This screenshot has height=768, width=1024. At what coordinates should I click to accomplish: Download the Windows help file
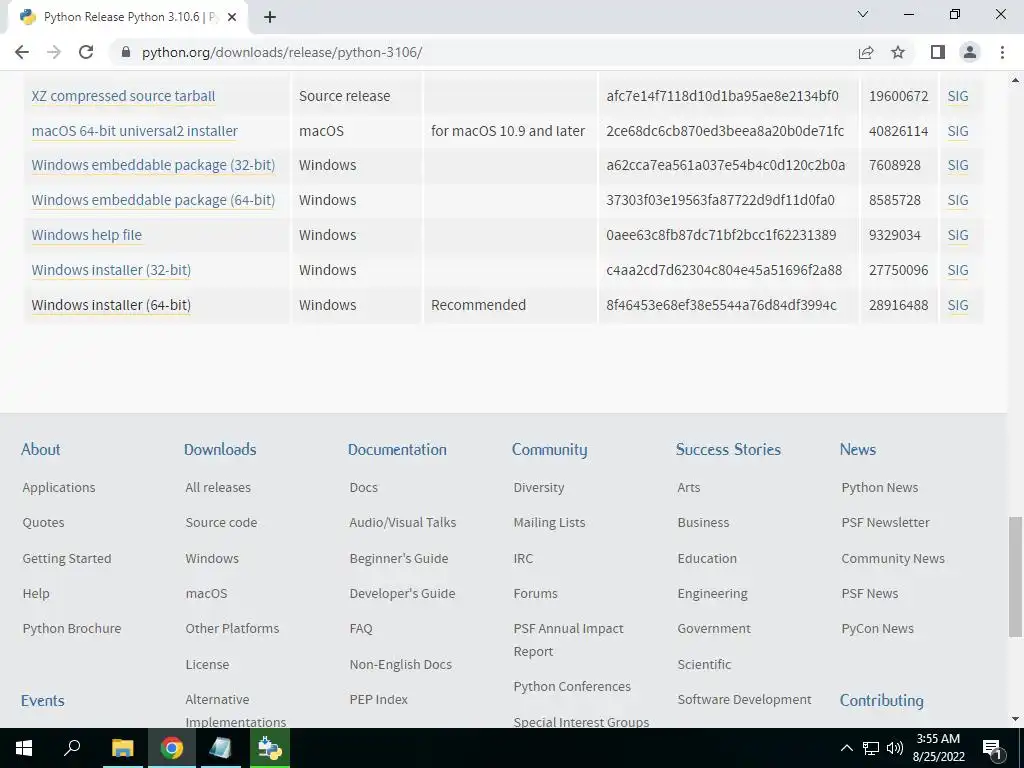pos(87,235)
